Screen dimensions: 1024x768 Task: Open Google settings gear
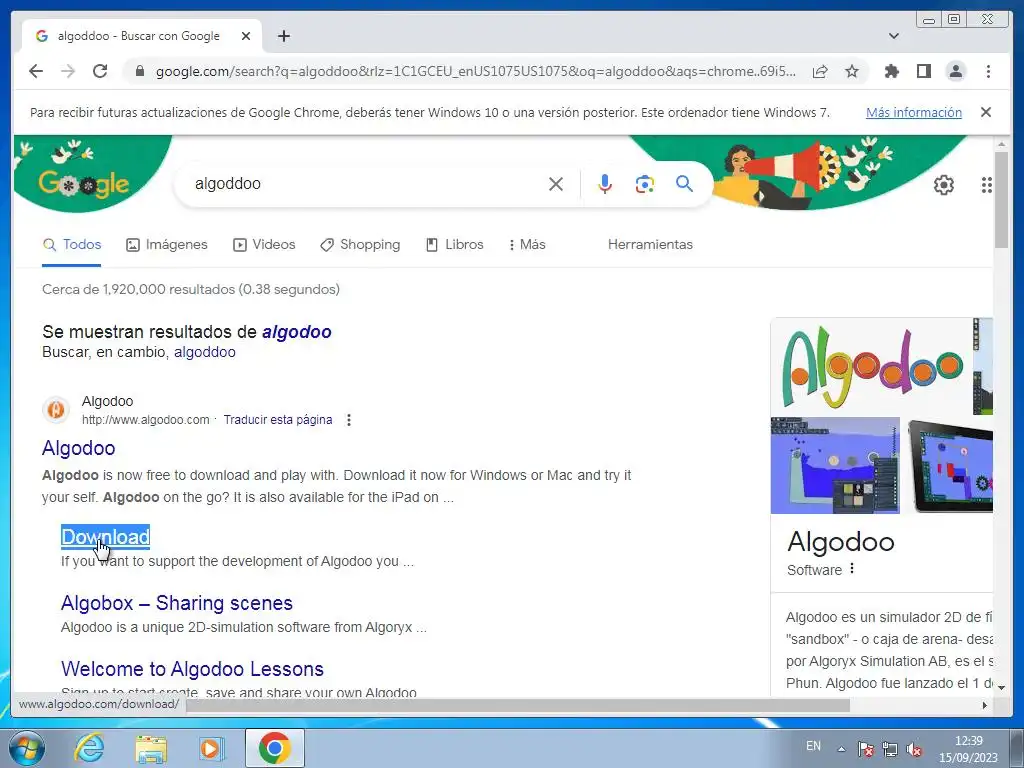coord(943,185)
